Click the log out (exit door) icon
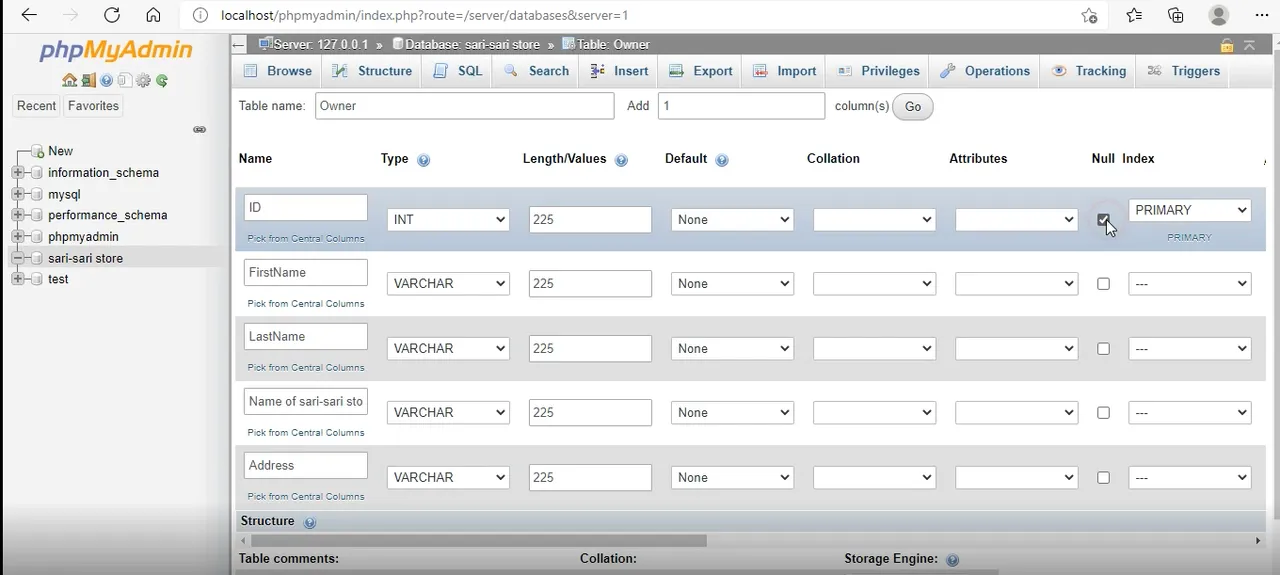1280x575 pixels. tap(88, 81)
